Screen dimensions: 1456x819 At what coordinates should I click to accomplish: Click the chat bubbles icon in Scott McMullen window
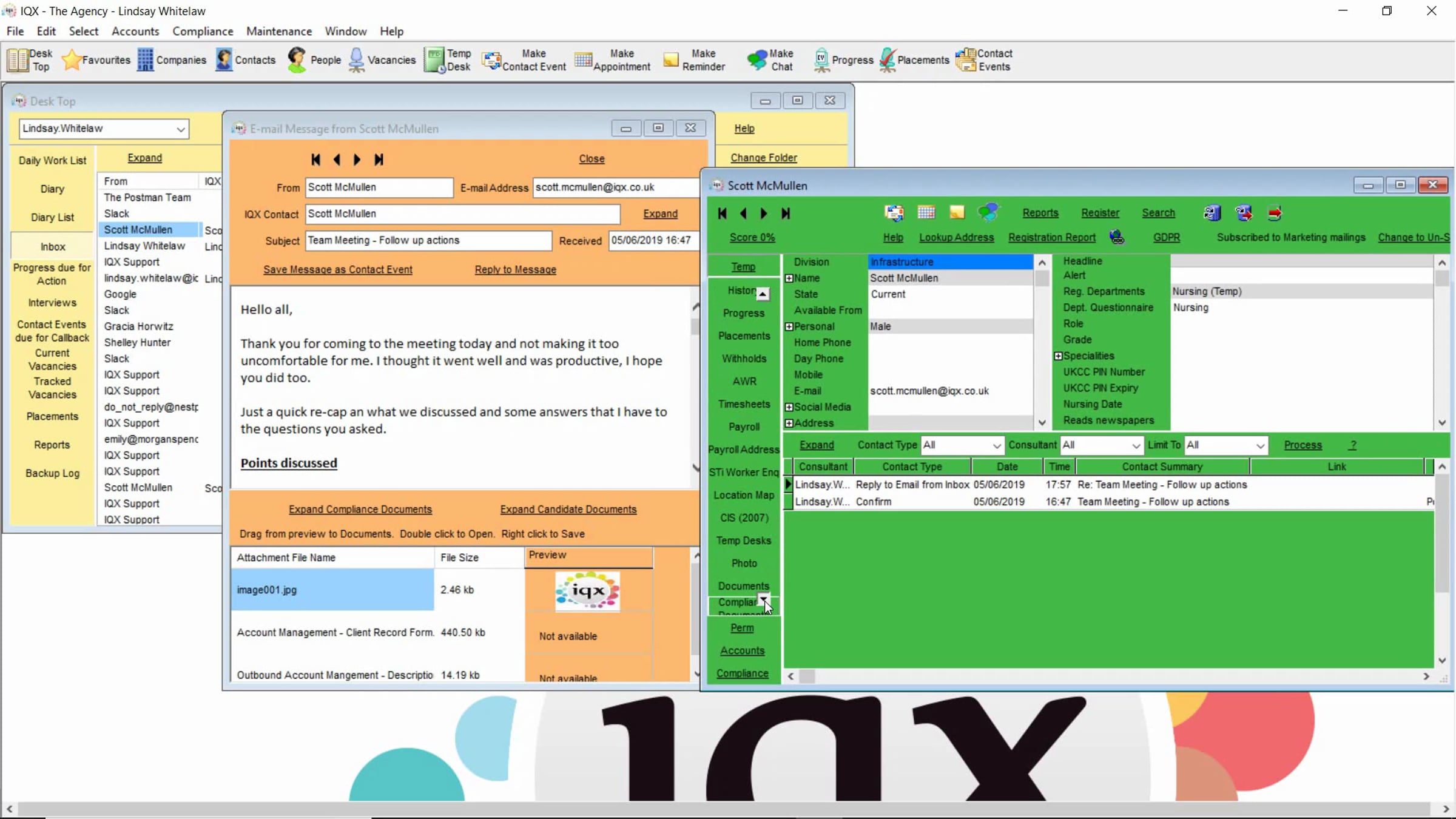tap(988, 212)
